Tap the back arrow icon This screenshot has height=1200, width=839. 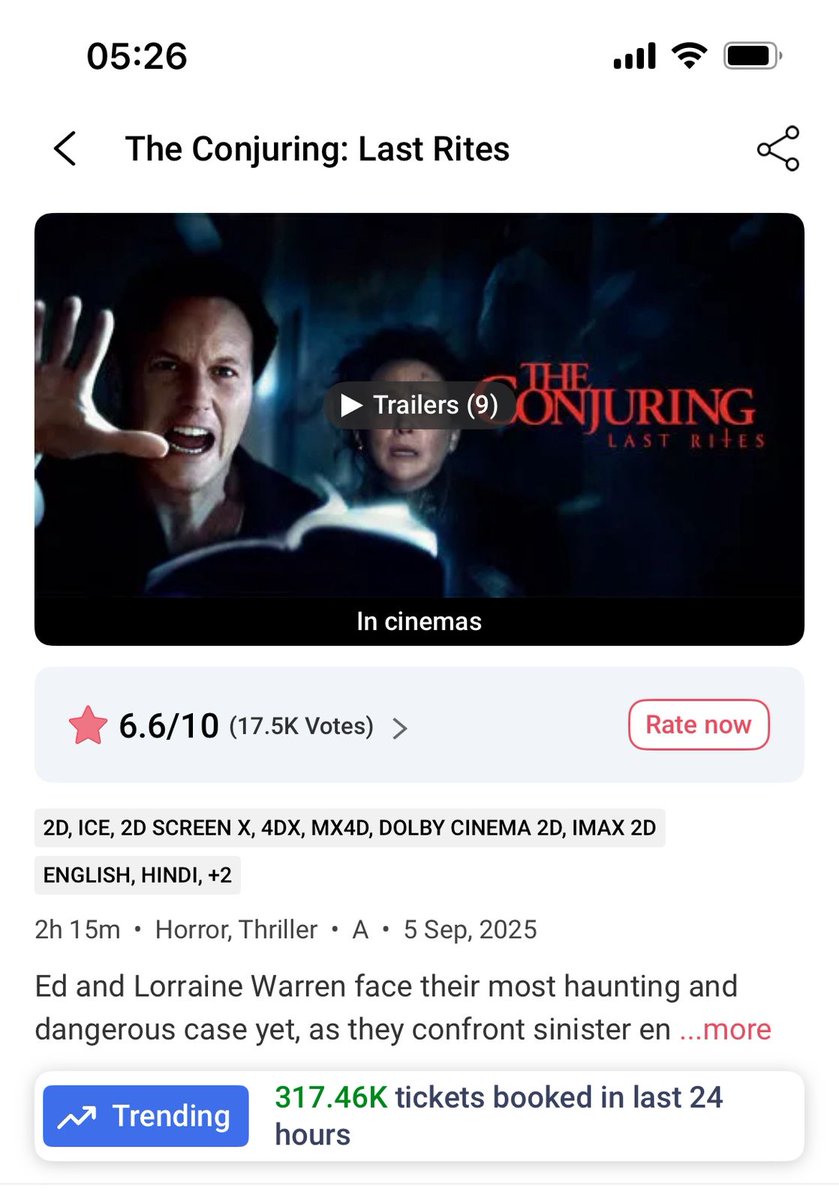coord(65,149)
